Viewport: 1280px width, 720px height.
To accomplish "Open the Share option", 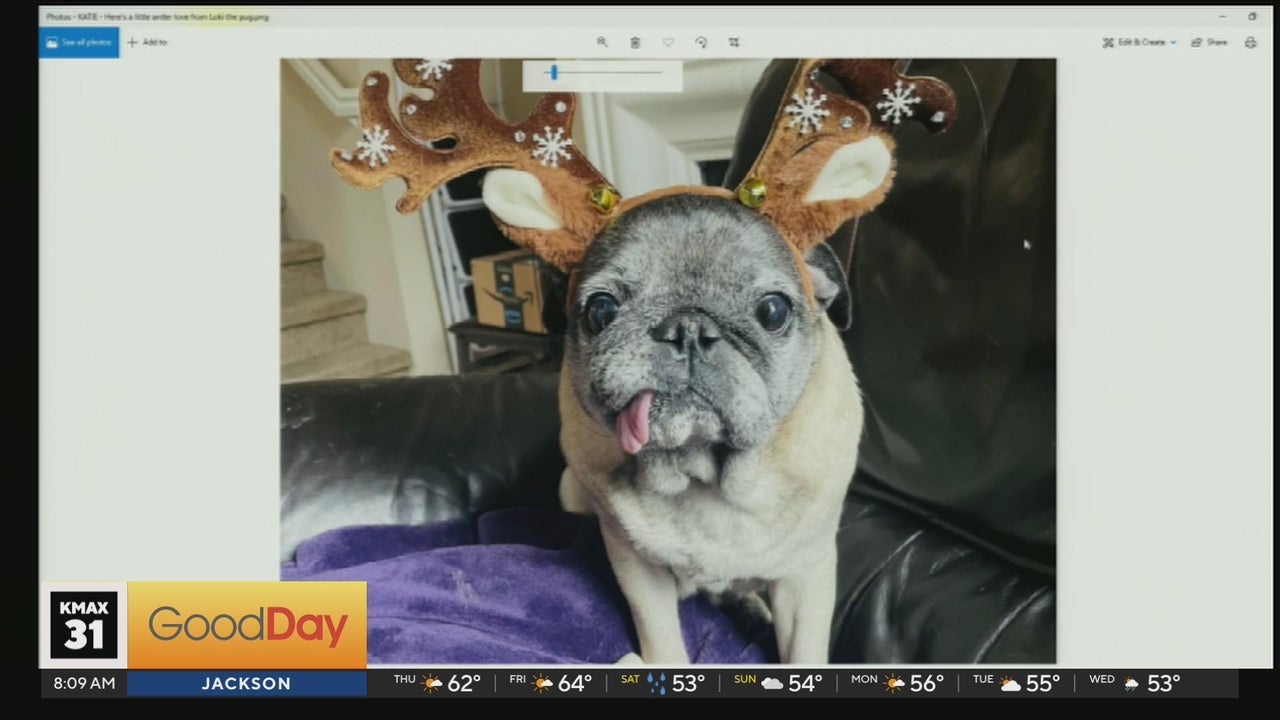I will [1209, 42].
